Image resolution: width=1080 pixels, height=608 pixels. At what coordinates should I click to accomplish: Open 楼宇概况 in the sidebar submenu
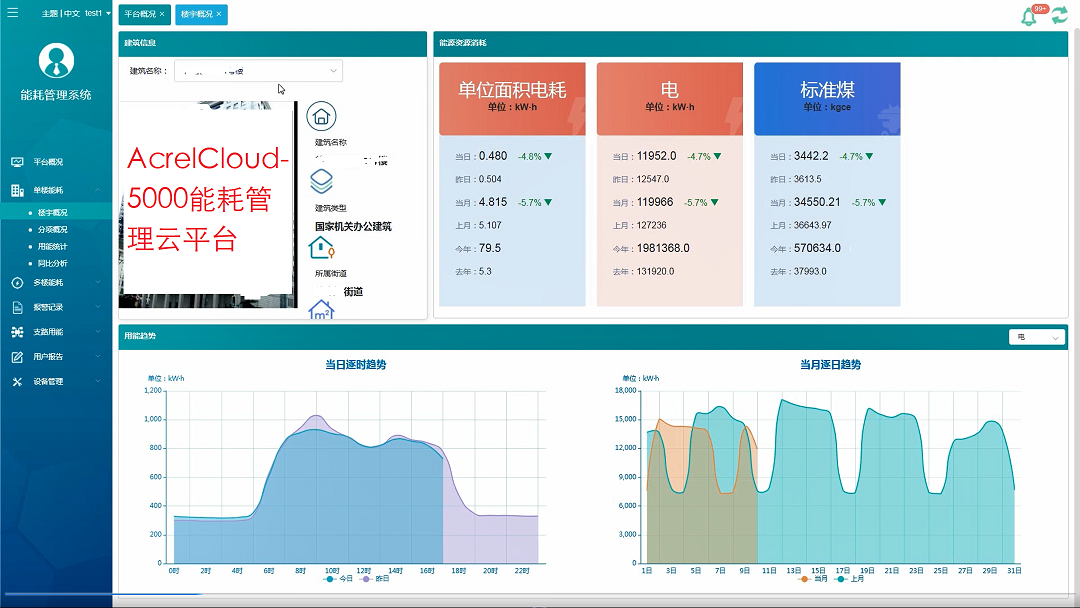tap(52, 213)
